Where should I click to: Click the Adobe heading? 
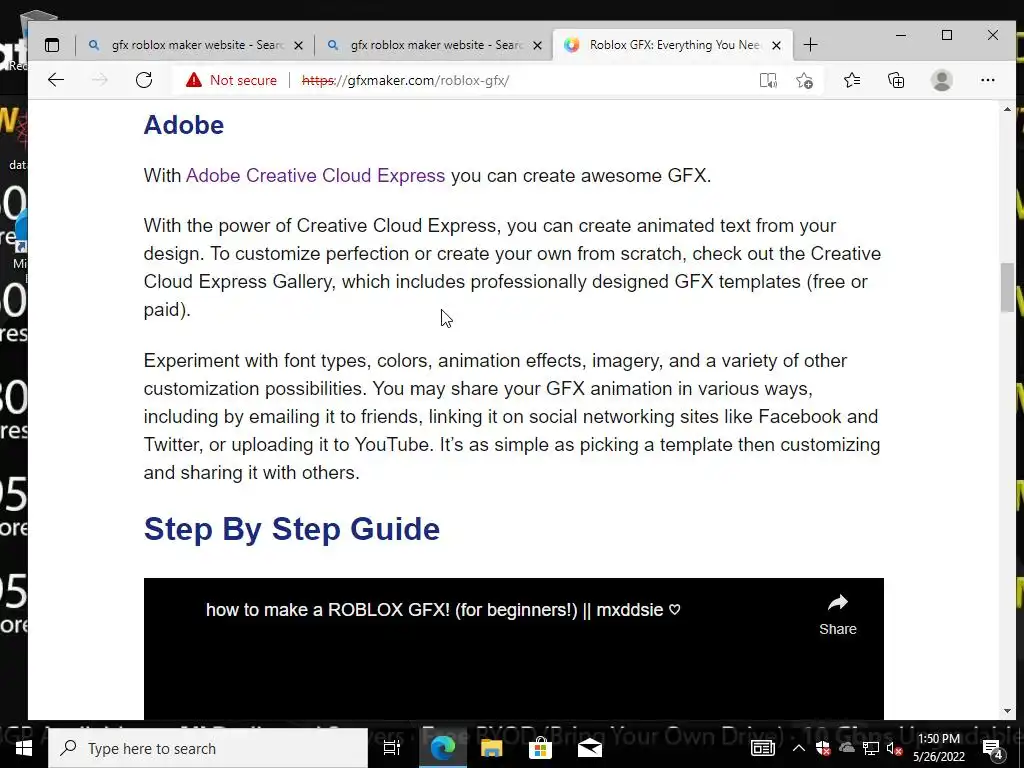[x=184, y=125]
